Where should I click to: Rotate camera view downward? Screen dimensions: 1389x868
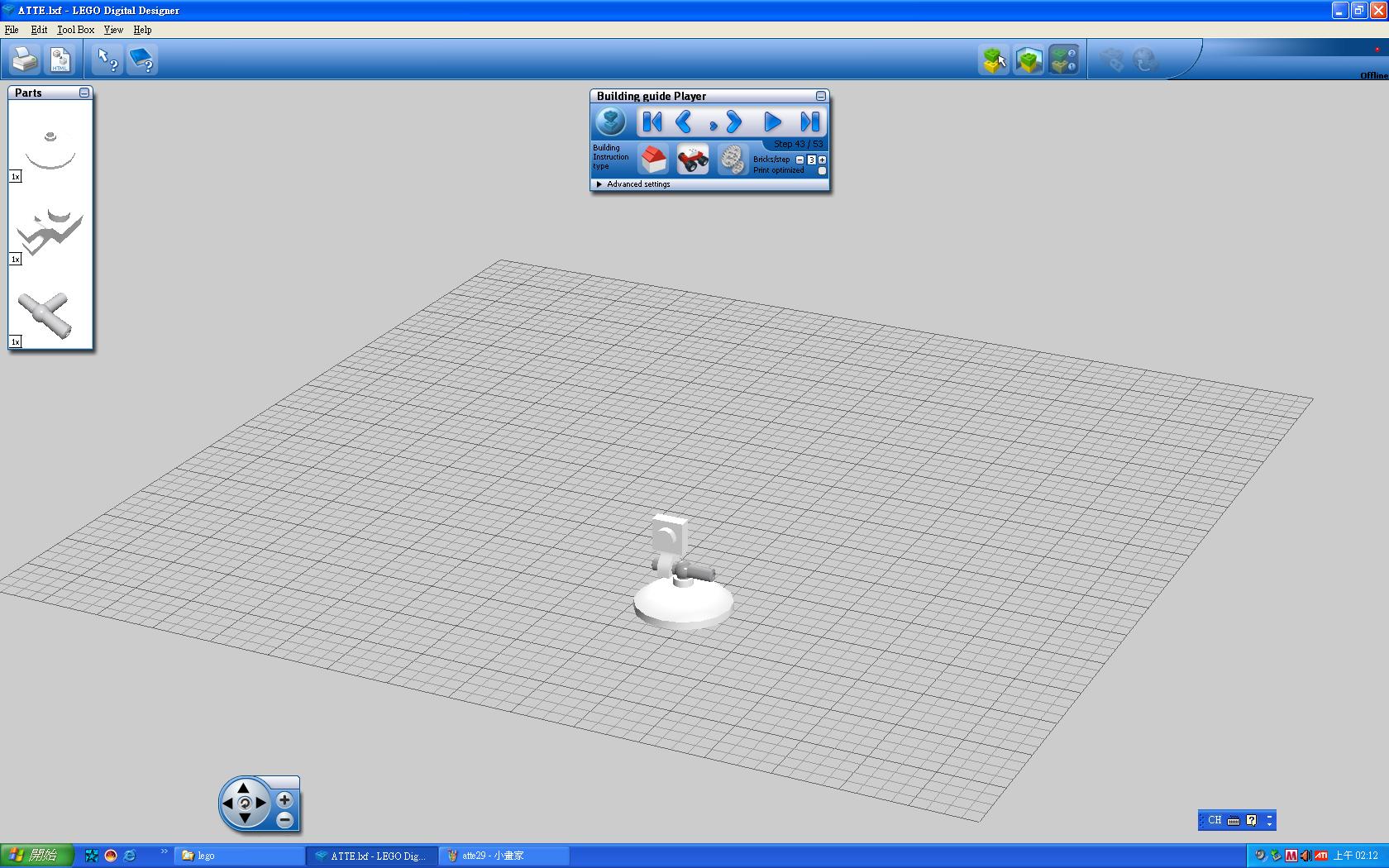pyautogui.click(x=244, y=818)
